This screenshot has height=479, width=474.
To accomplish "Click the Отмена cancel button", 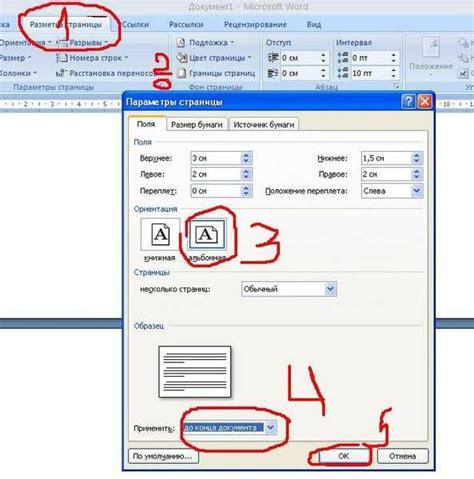I will [x=402, y=456].
